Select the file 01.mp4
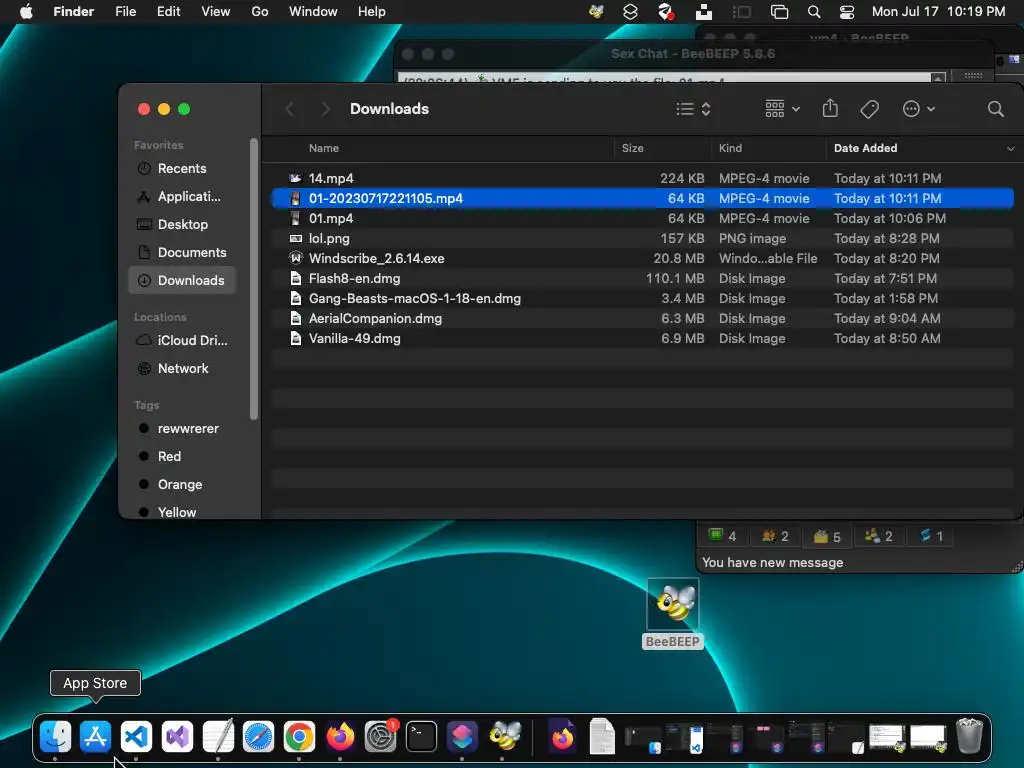Screen dimensions: 1024x768 pyautogui.click(x=643, y=218)
